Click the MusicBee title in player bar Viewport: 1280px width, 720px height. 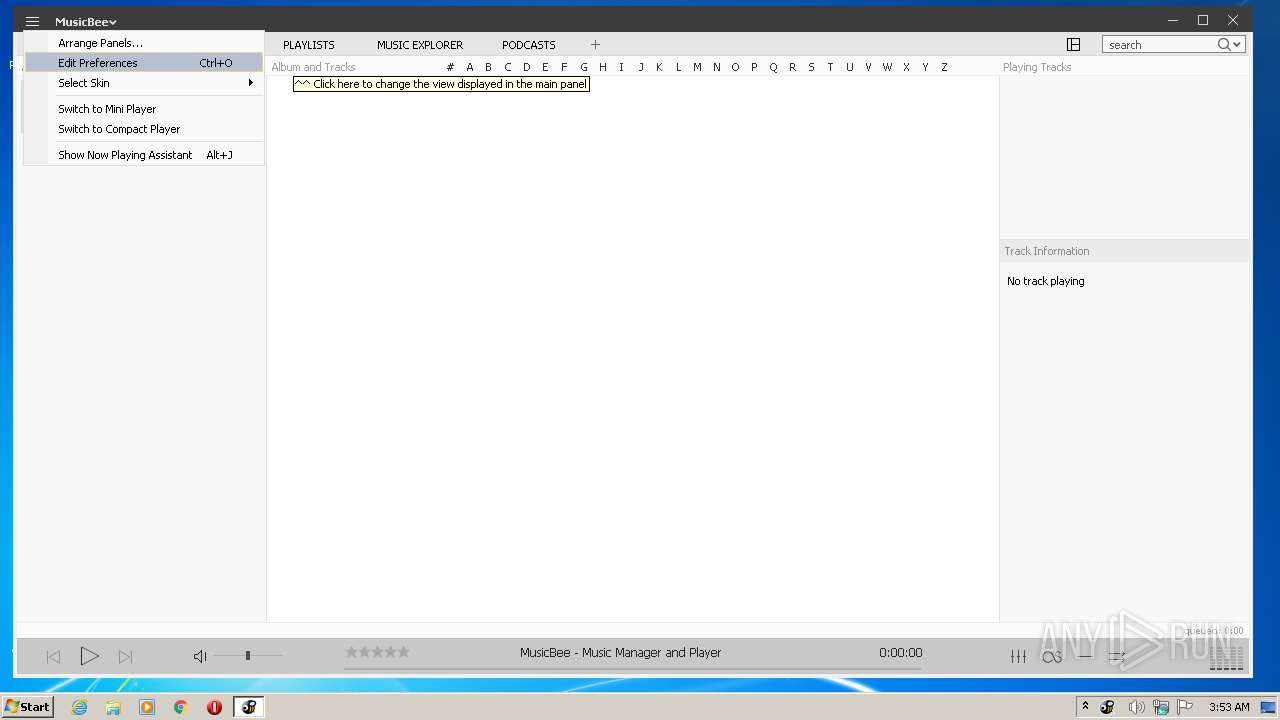click(620, 653)
